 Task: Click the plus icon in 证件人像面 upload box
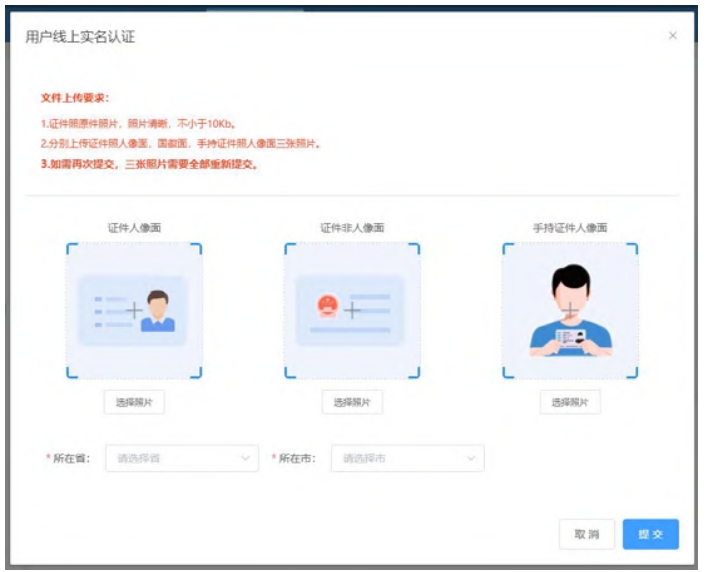point(134,310)
